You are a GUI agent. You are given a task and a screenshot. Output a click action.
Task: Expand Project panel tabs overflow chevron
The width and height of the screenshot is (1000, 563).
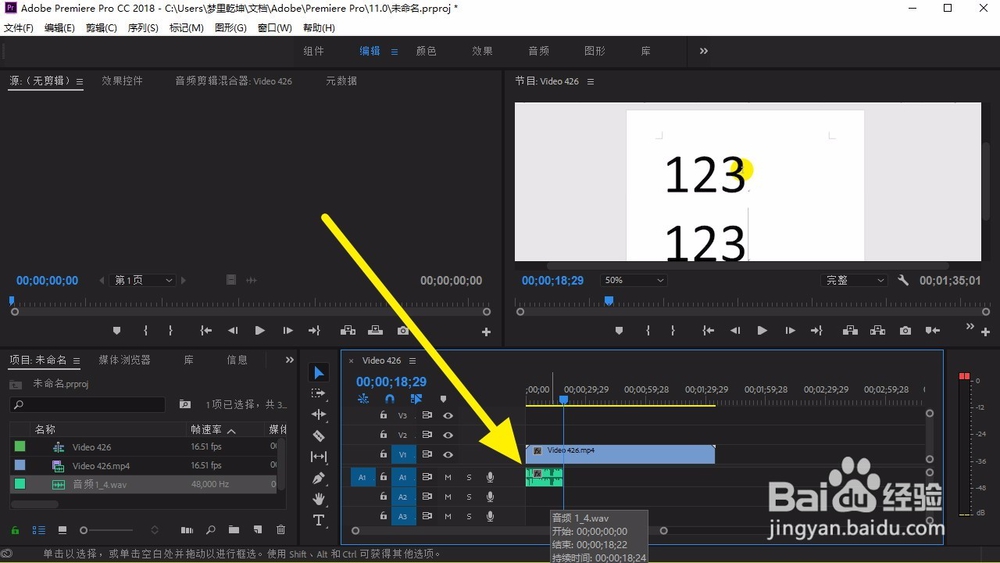pyautogui.click(x=290, y=360)
